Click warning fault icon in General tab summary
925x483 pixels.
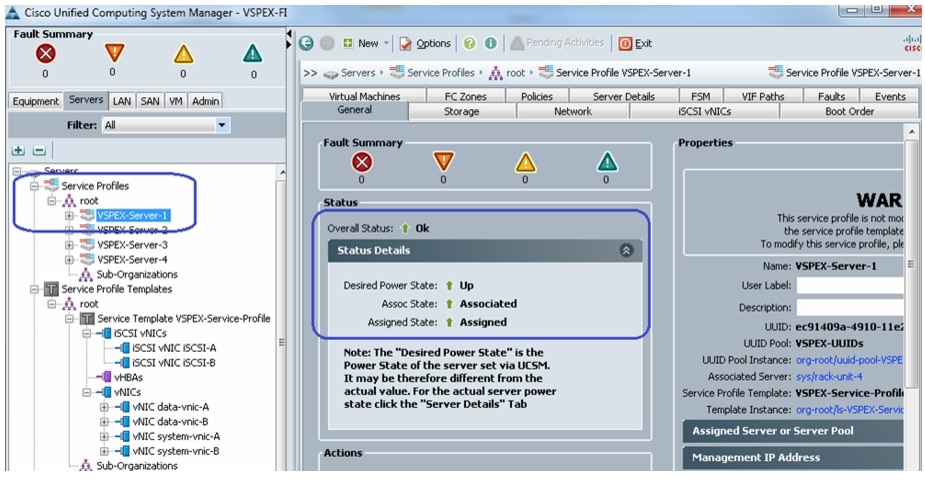607,162
